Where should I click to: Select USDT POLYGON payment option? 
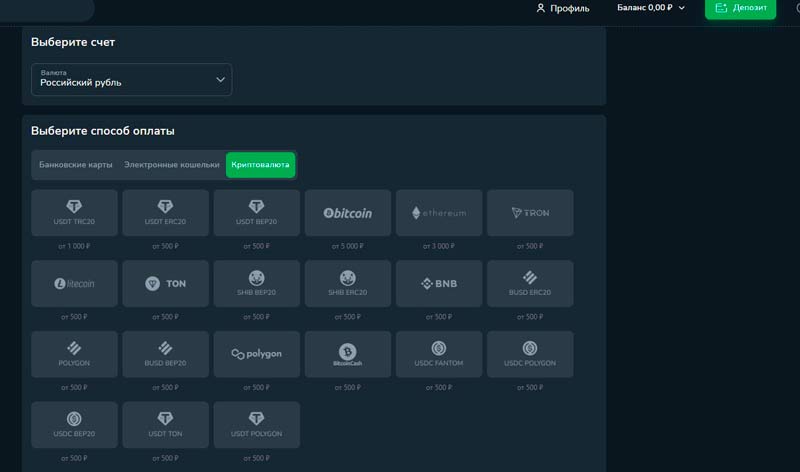coord(257,425)
